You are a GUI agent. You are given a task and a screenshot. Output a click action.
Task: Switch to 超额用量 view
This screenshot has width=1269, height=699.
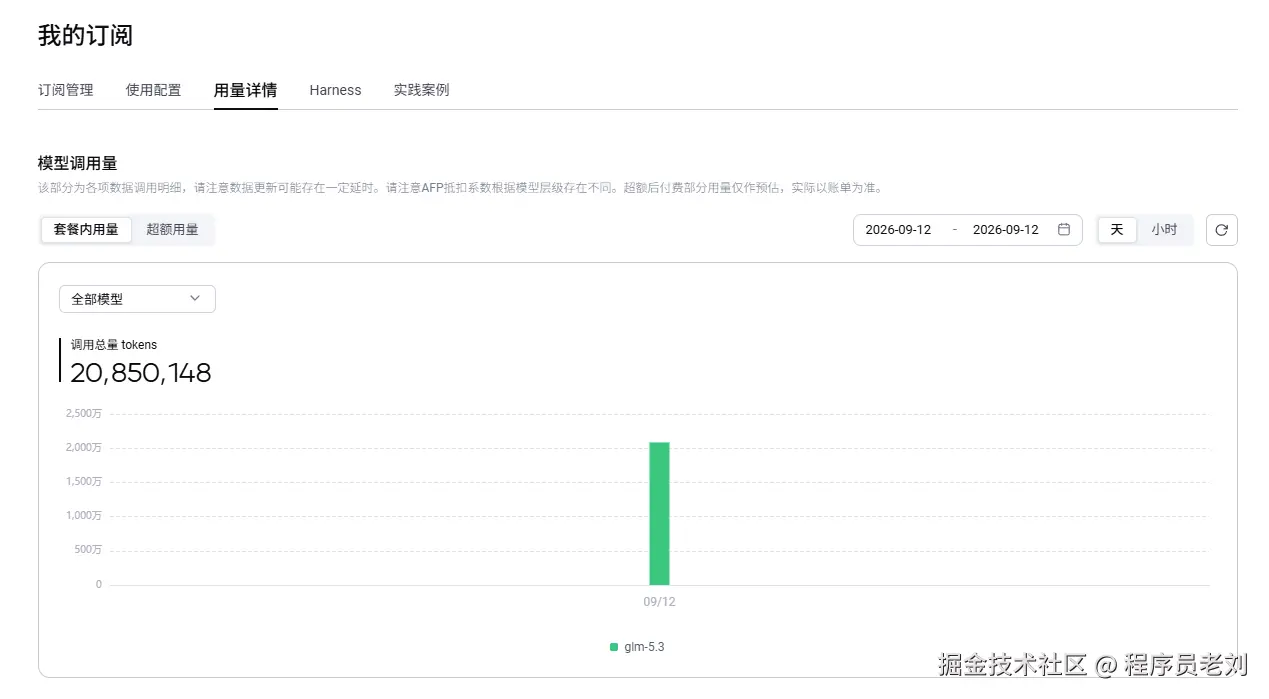(172, 230)
